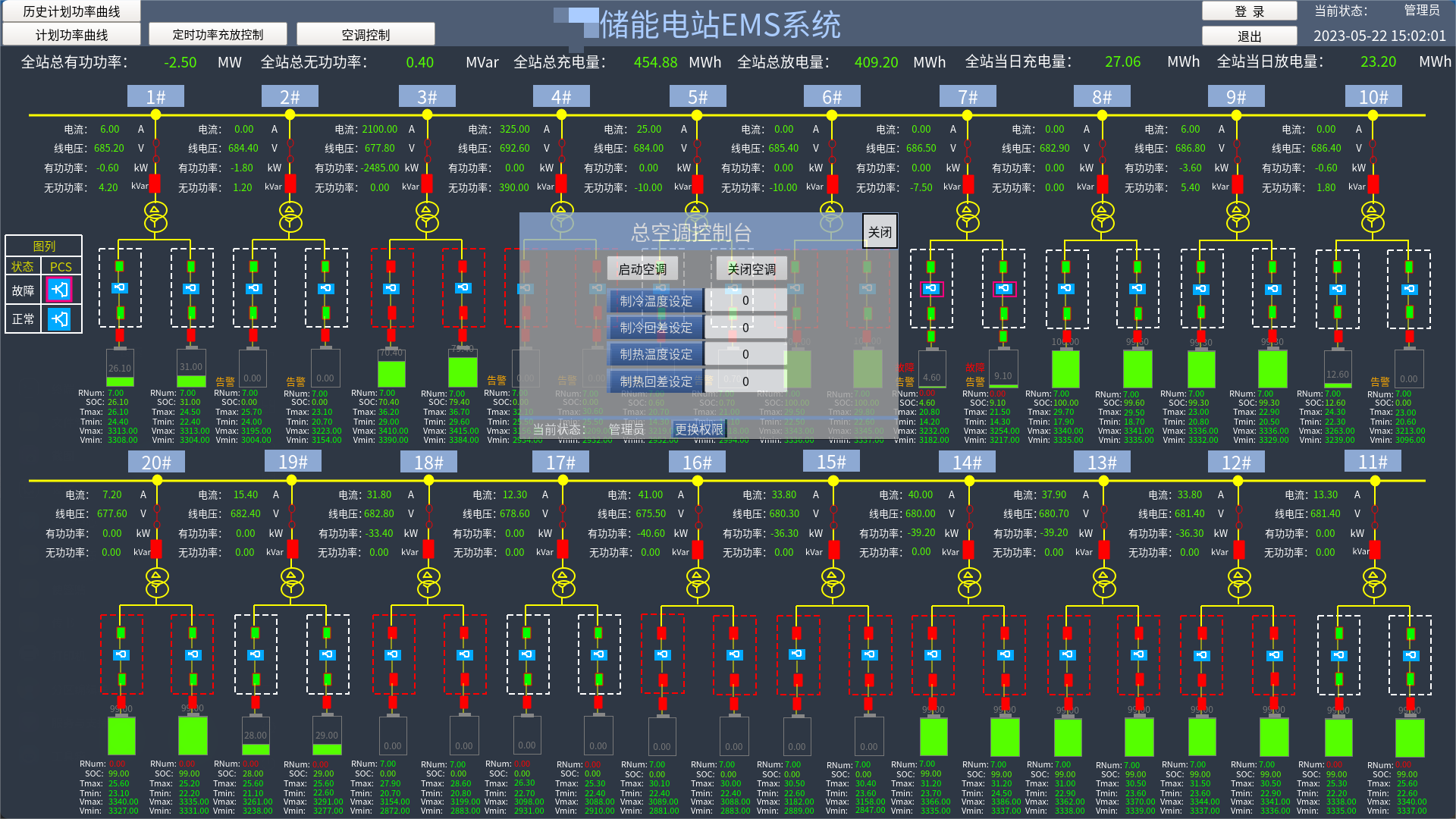Open 定时功率充放控制 page
This screenshot has height=819, width=1456.
[218, 35]
